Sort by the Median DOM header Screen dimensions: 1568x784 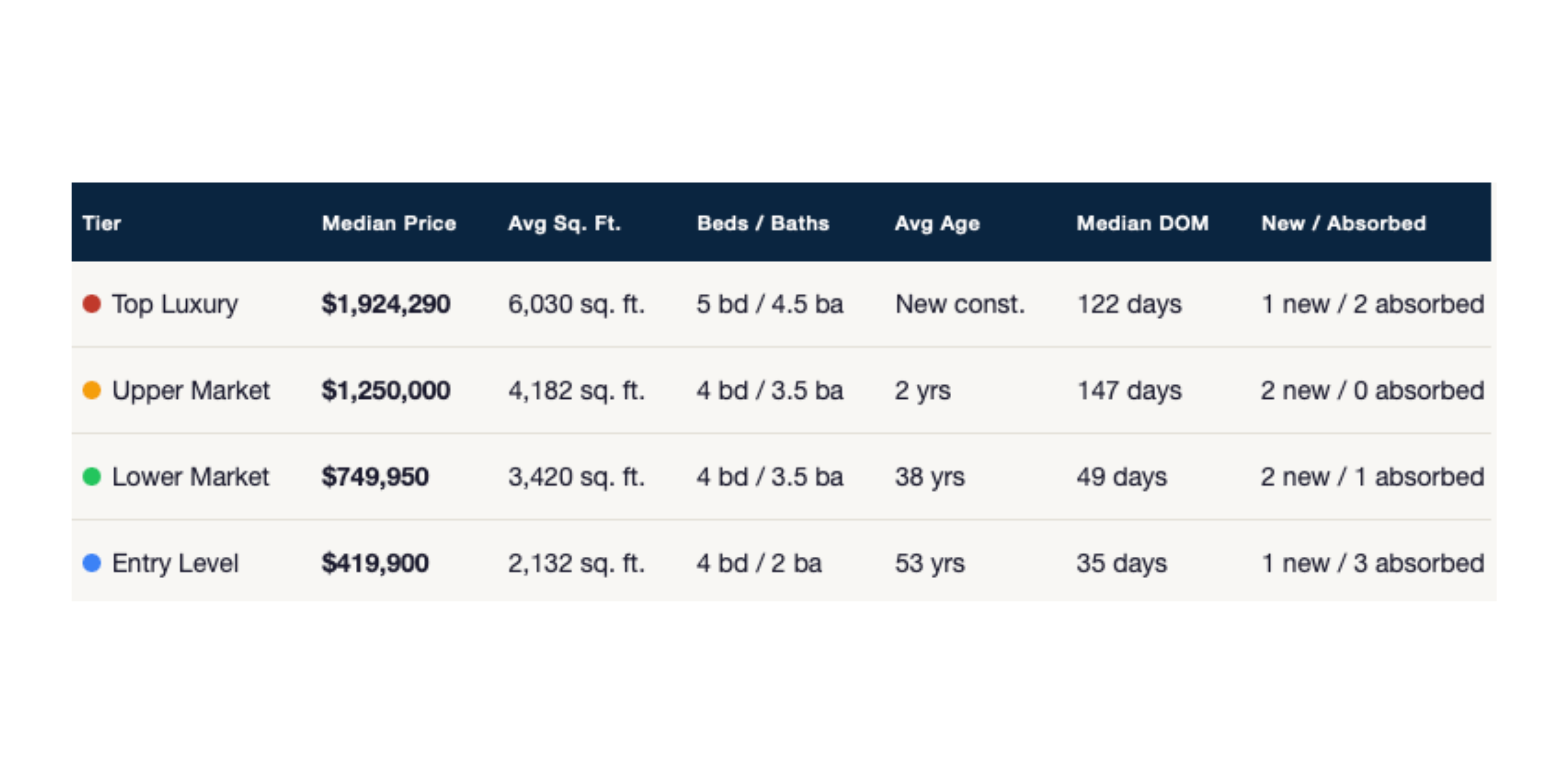[x=1142, y=224]
